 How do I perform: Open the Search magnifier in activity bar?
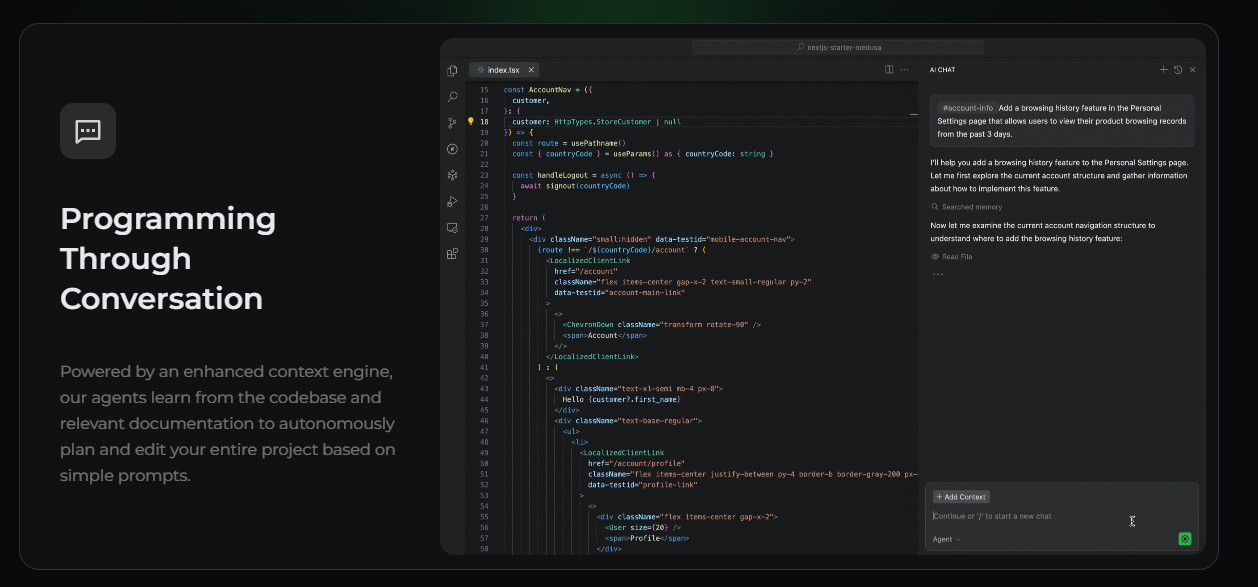point(453,97)
